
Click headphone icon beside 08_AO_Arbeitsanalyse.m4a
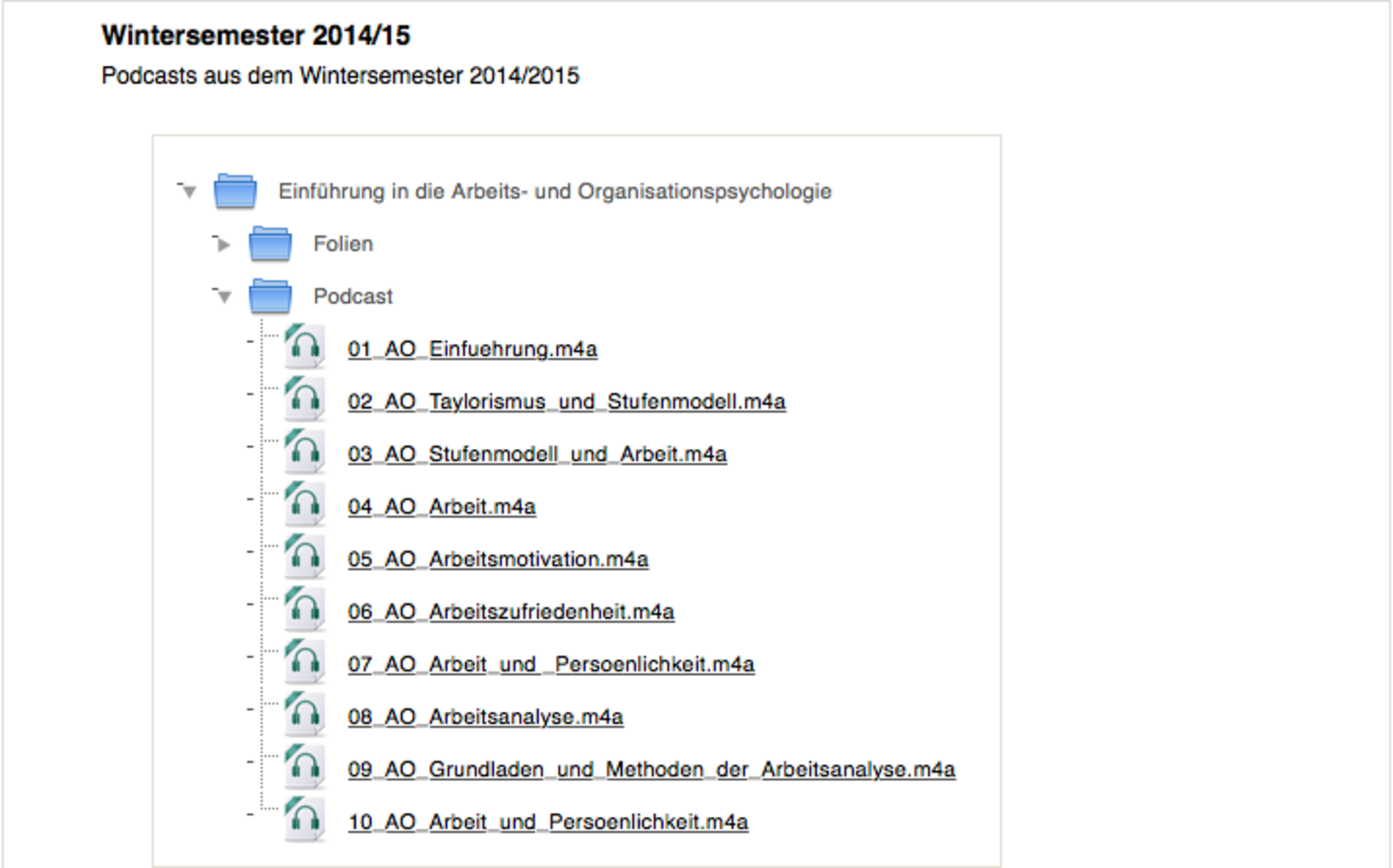coord(305,714)
